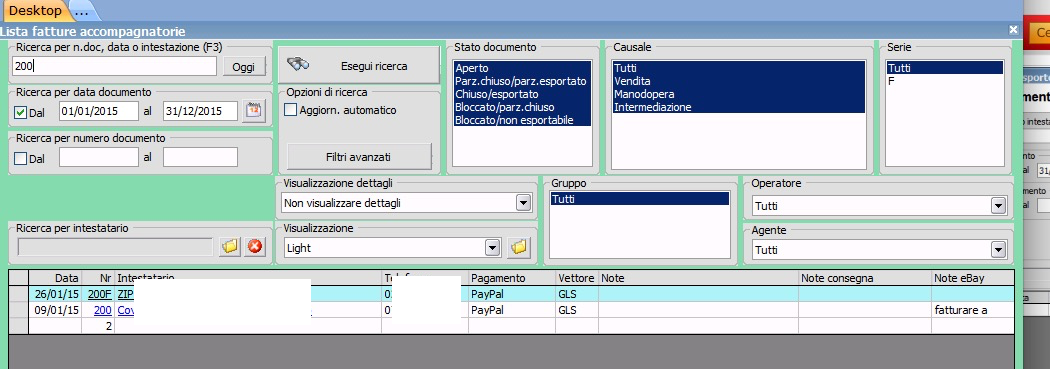Select Aperto in Stato documento
Image resolution: width=1050 pixels, height=369 pixels.
coord(522,68)
